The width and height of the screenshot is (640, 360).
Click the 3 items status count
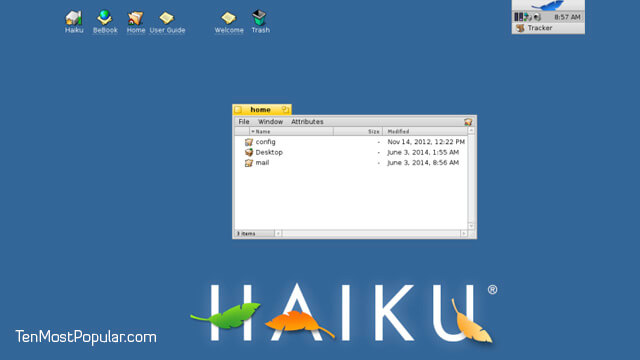246,233
